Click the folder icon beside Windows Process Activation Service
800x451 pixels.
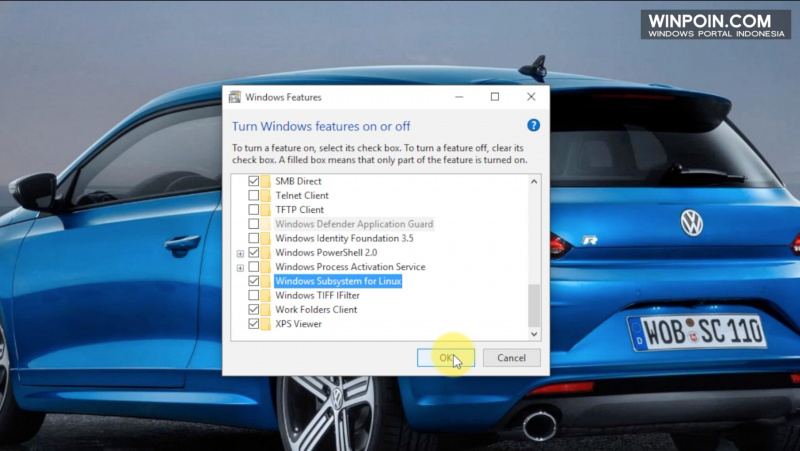tap(265, 267)
